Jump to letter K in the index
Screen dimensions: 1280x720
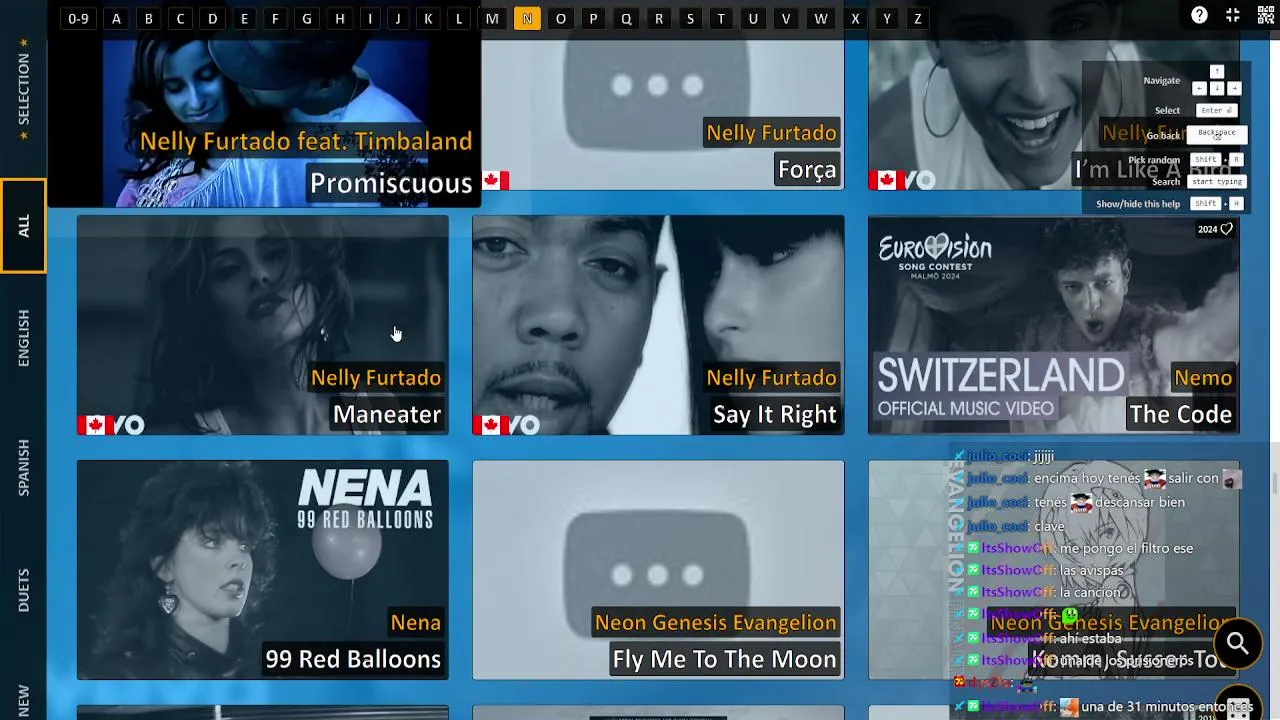point(428,19)
